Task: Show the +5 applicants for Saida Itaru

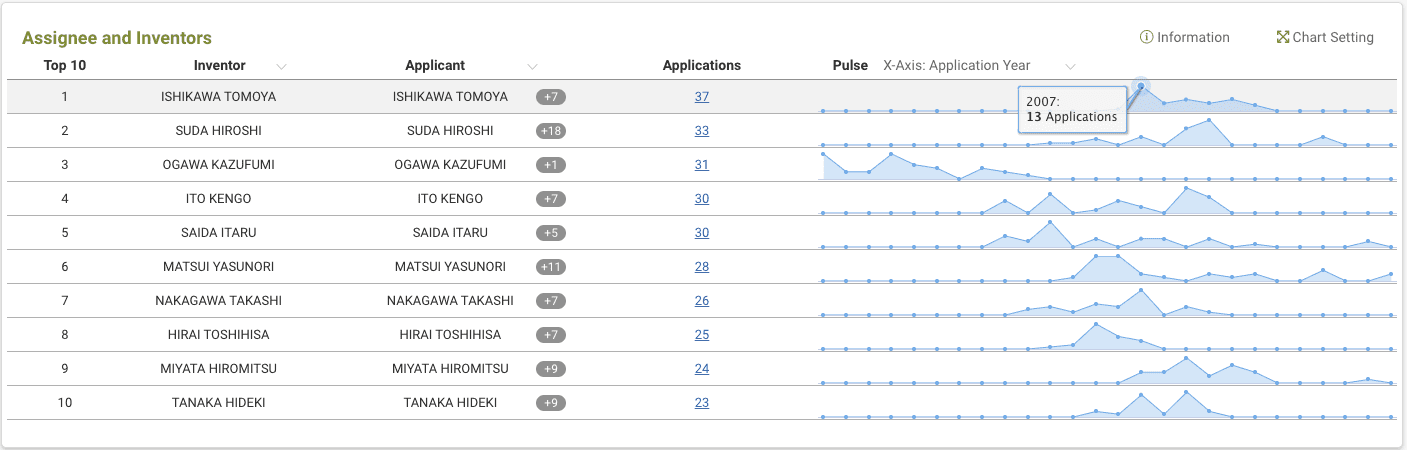Action: [x=550, y=233]
